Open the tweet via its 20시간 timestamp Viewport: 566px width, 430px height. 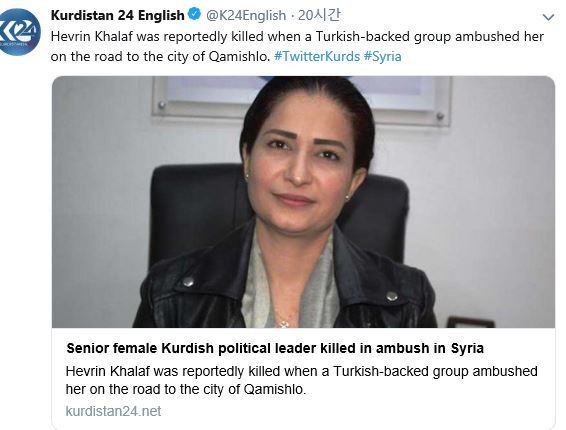[319, 15]
